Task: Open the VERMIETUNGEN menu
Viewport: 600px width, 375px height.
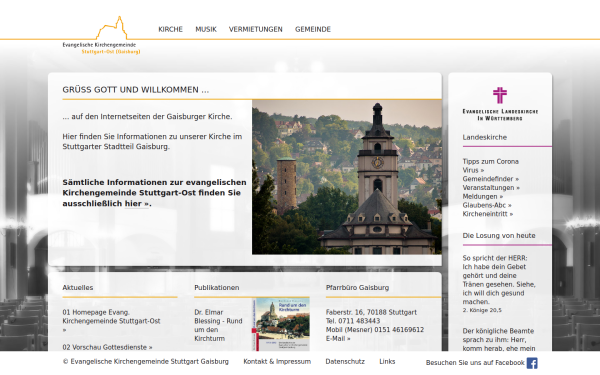Action: (256, 29)
